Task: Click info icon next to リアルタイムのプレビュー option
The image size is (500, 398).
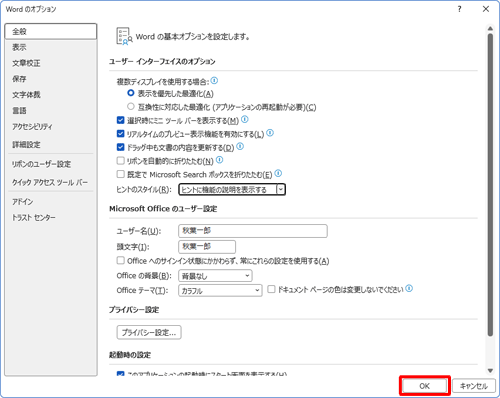Action: (x=270, y=133)
